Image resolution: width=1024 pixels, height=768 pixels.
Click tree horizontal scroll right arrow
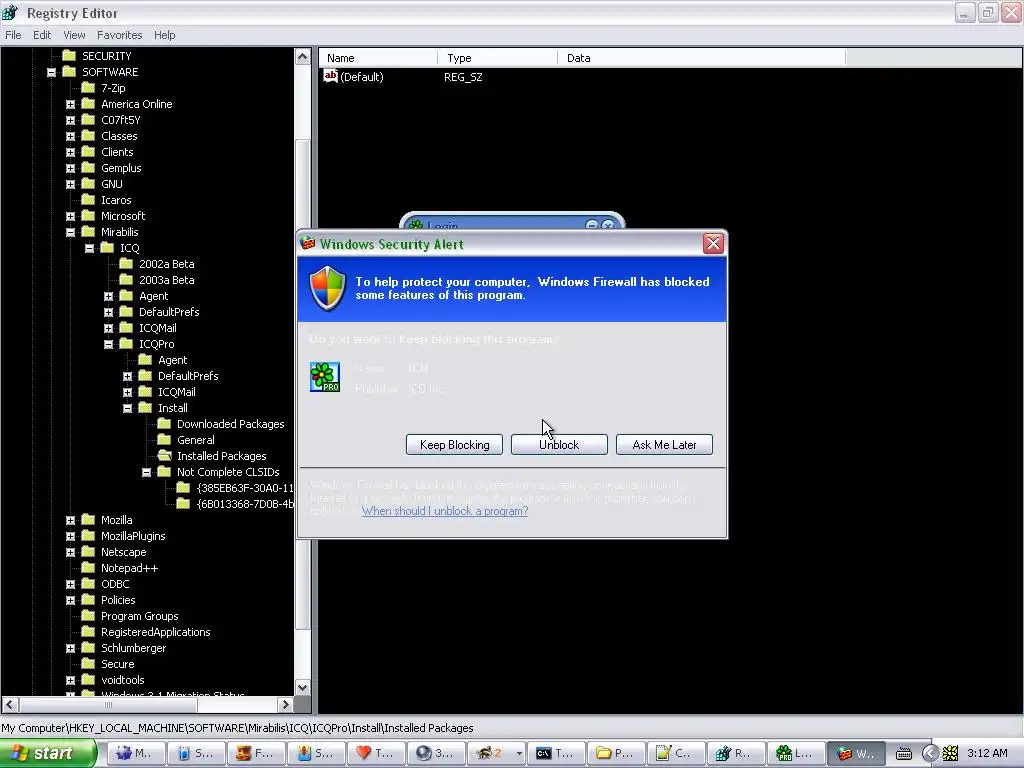click(x=285, y=705)
